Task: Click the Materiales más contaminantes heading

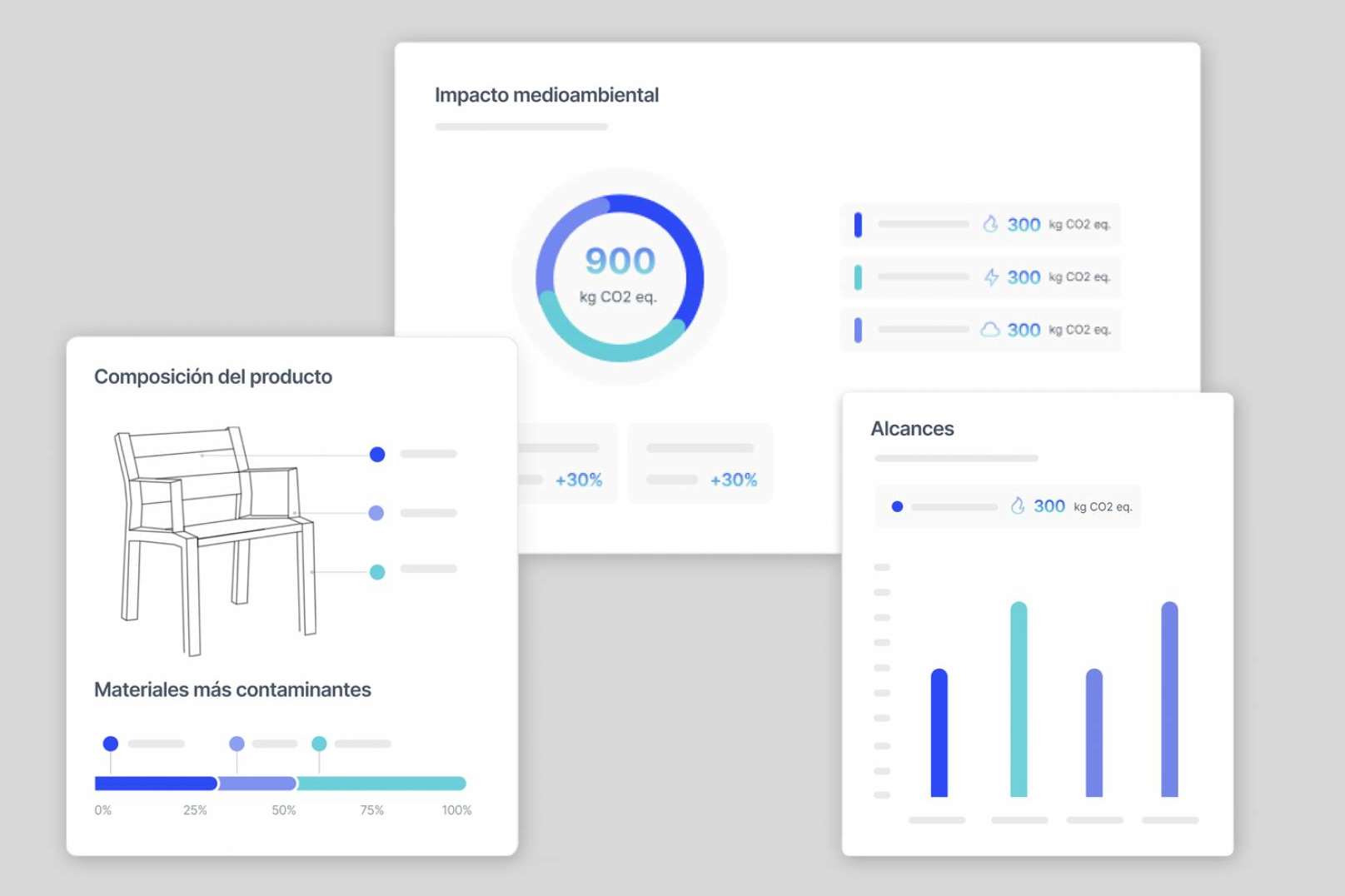Action: point(232,689)
